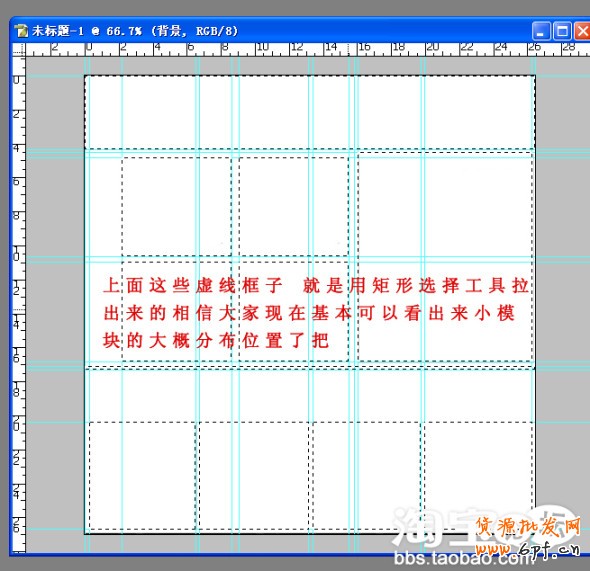Click the 货源批发网 watermark logo
This screenshot has width=590, height=571.
[x=528, y=527]
